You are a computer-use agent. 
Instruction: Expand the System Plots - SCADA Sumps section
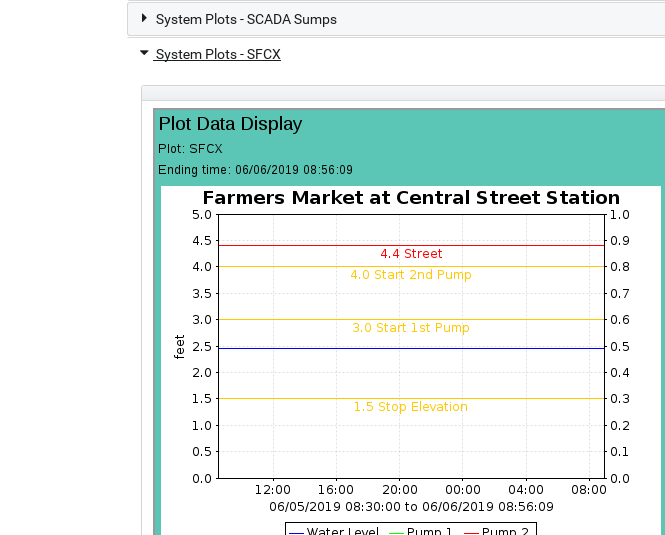[144, 18]
